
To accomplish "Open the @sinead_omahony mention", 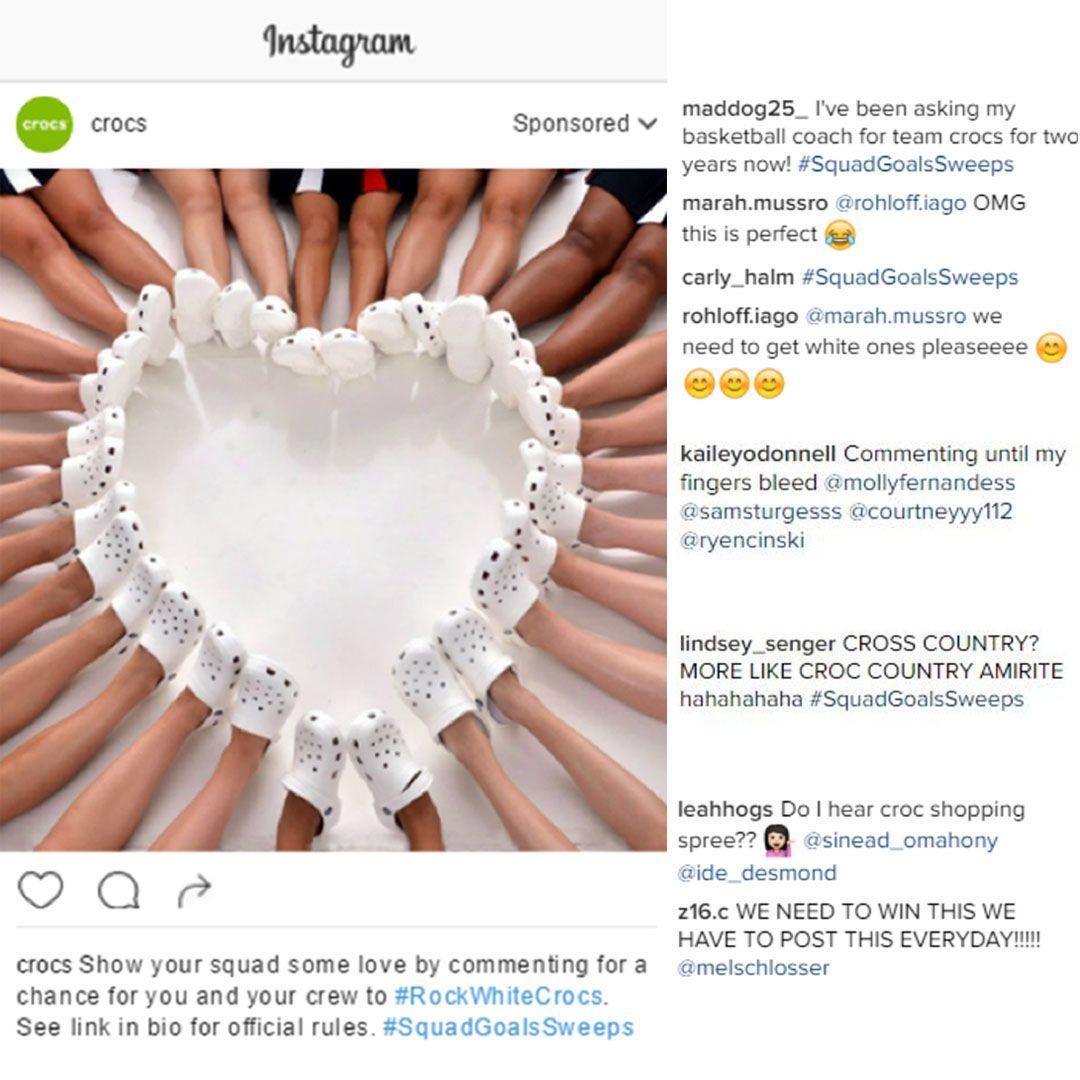I will click(x=900, y=840).
